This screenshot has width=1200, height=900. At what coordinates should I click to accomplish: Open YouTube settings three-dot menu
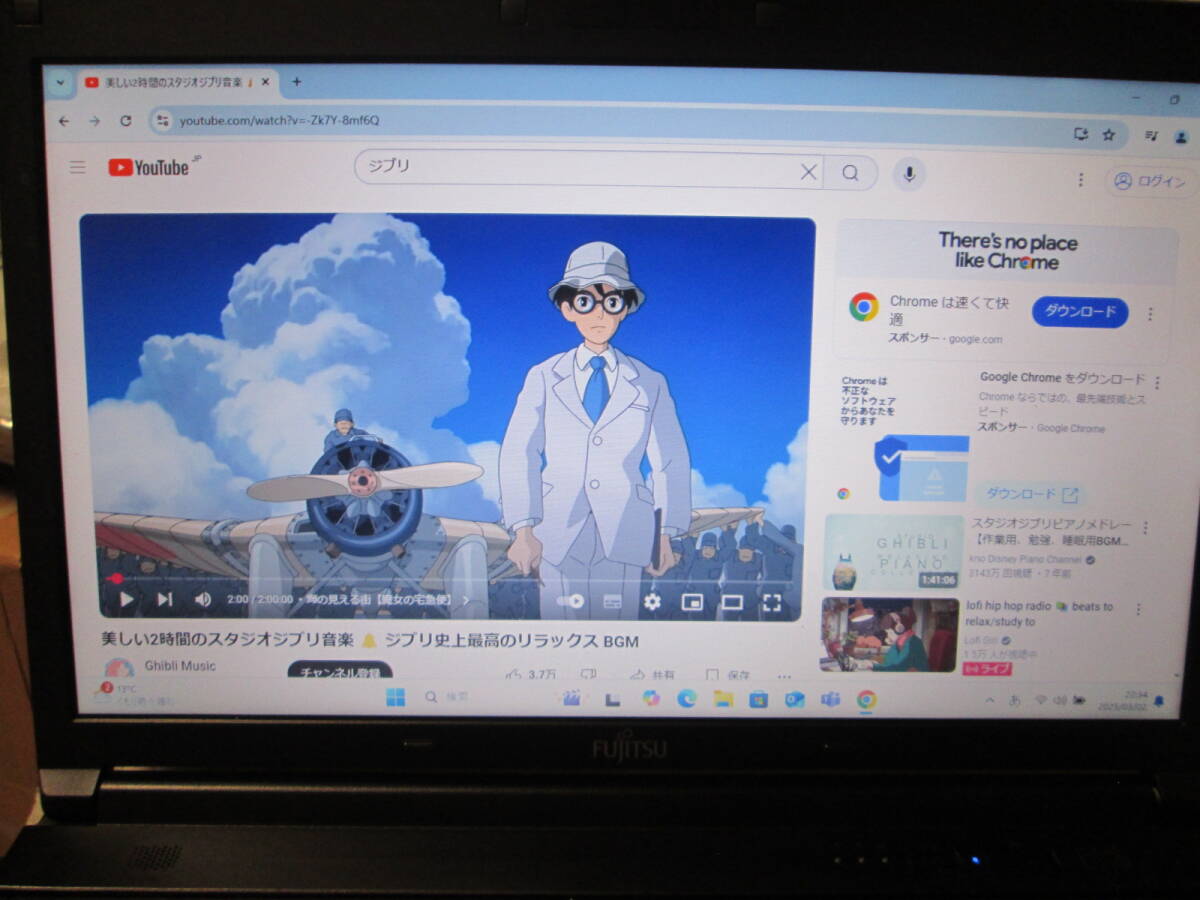coord(1080,179)
